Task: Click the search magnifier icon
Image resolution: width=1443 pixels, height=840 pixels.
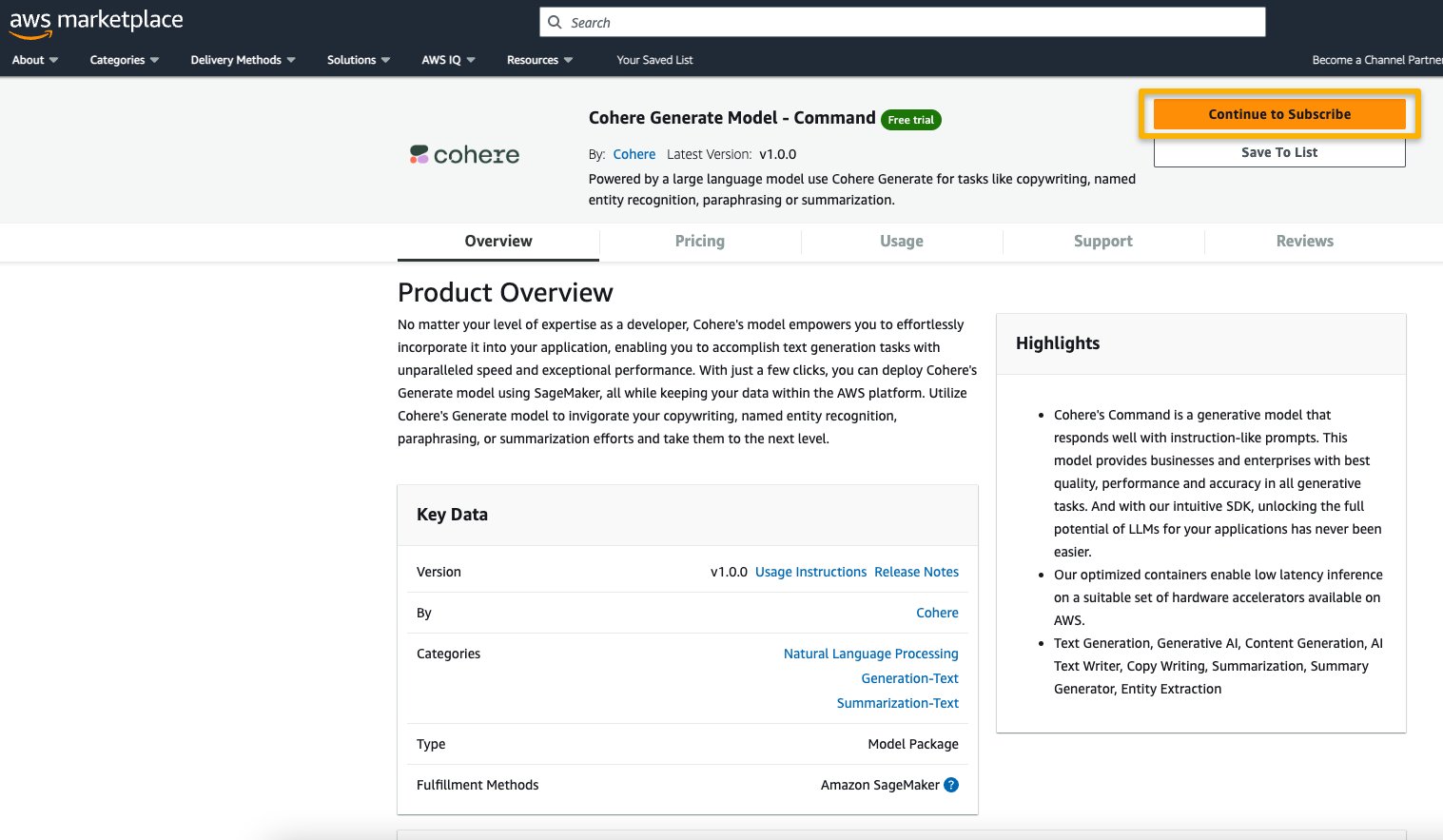Action: (x=556, y=22)
